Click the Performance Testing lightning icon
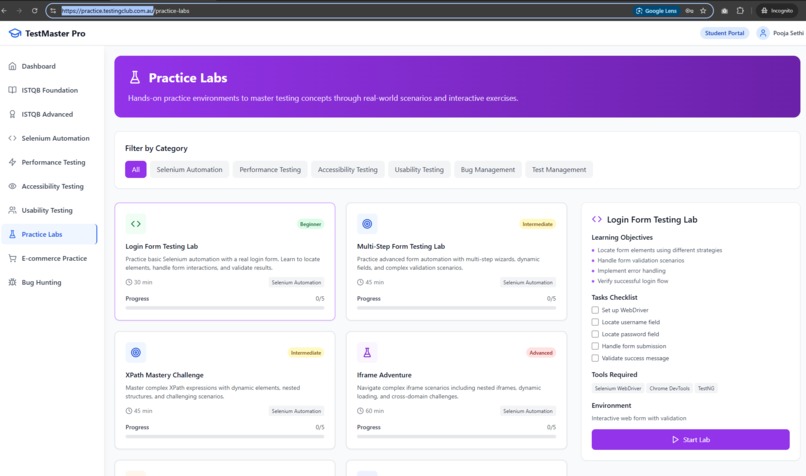Screen dimensions: 806x476 click(x=12, y=162)
